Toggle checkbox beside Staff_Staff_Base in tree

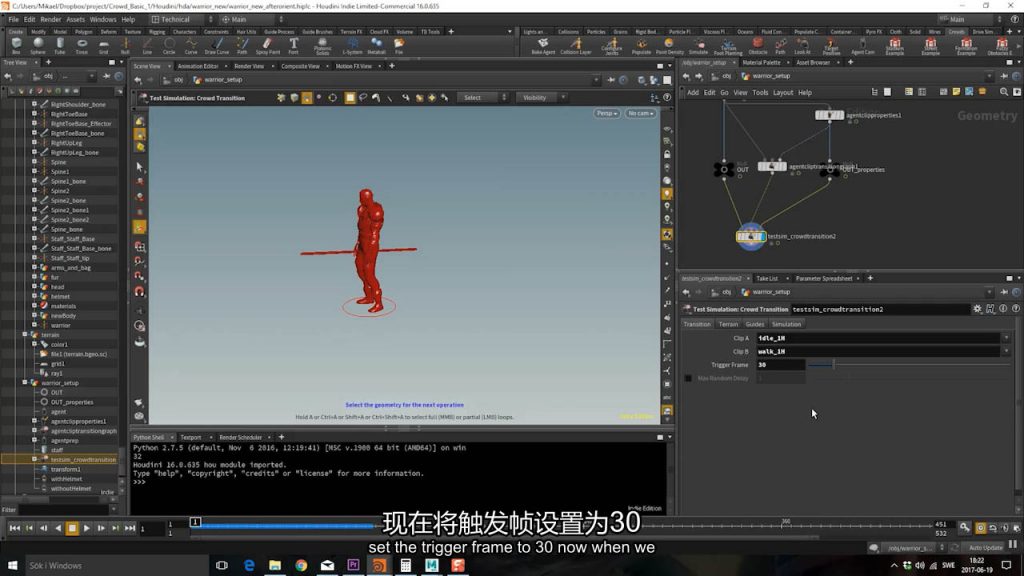(35, 238)
